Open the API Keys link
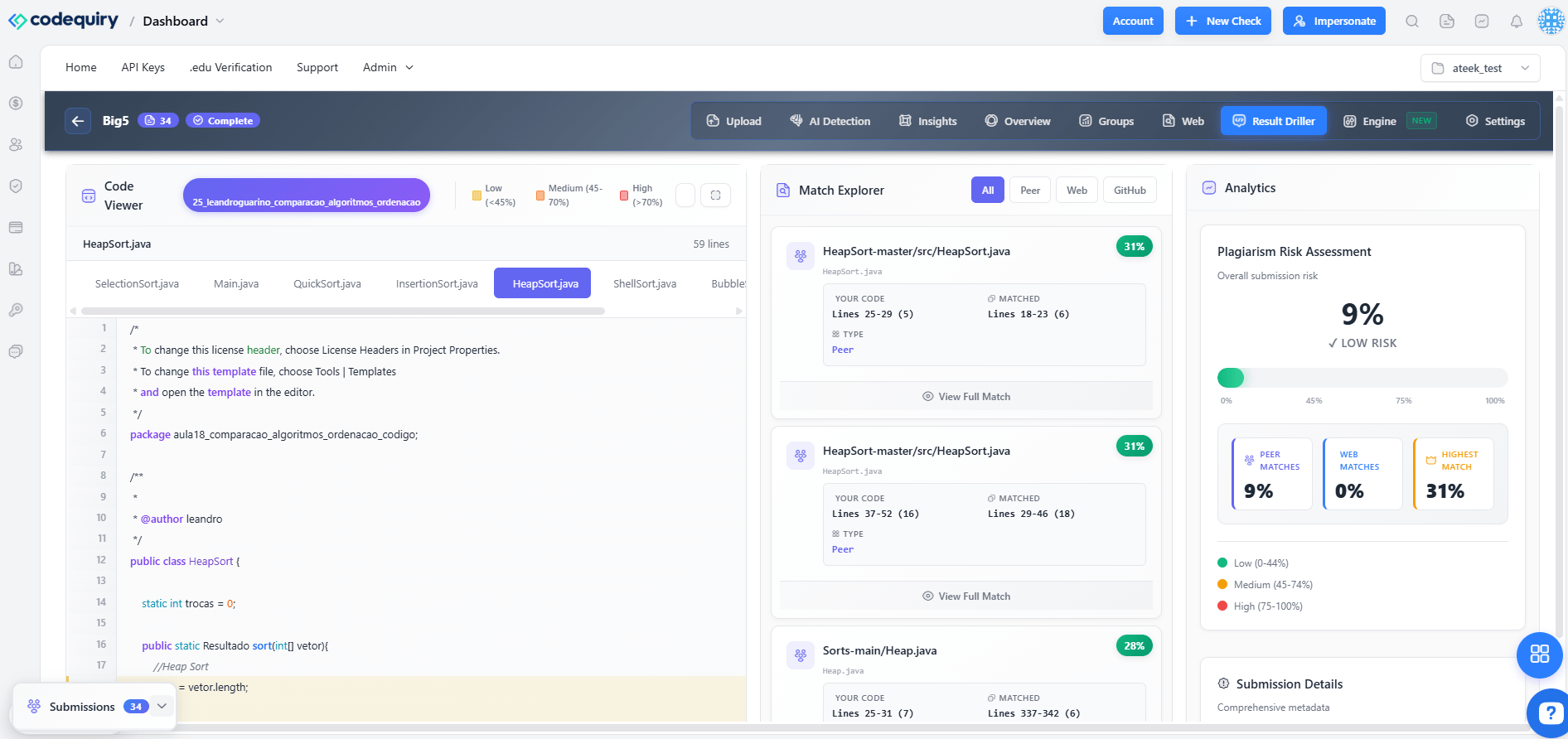 pyautogui.click(x=143, y=67)
